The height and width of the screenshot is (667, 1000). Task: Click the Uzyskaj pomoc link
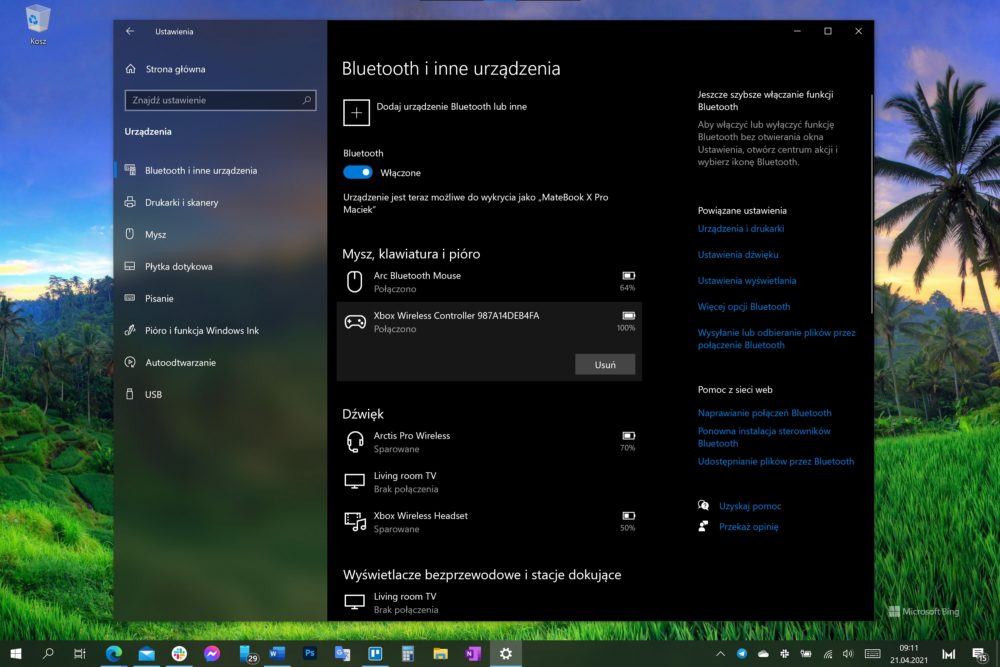[750, 506]
